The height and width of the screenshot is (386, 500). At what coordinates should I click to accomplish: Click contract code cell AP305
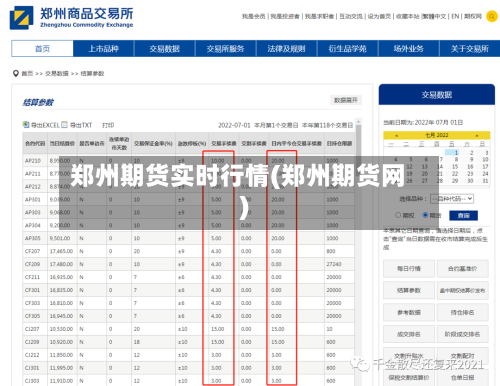tap(33, 238)
